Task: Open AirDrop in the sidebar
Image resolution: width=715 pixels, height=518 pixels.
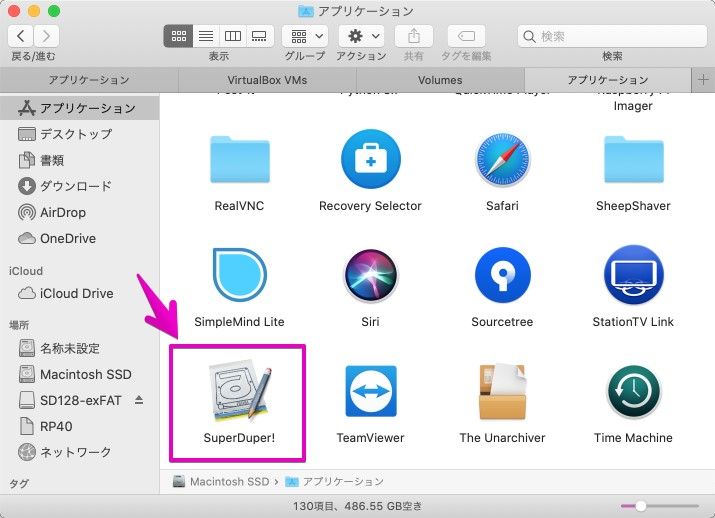Action: 79,212
